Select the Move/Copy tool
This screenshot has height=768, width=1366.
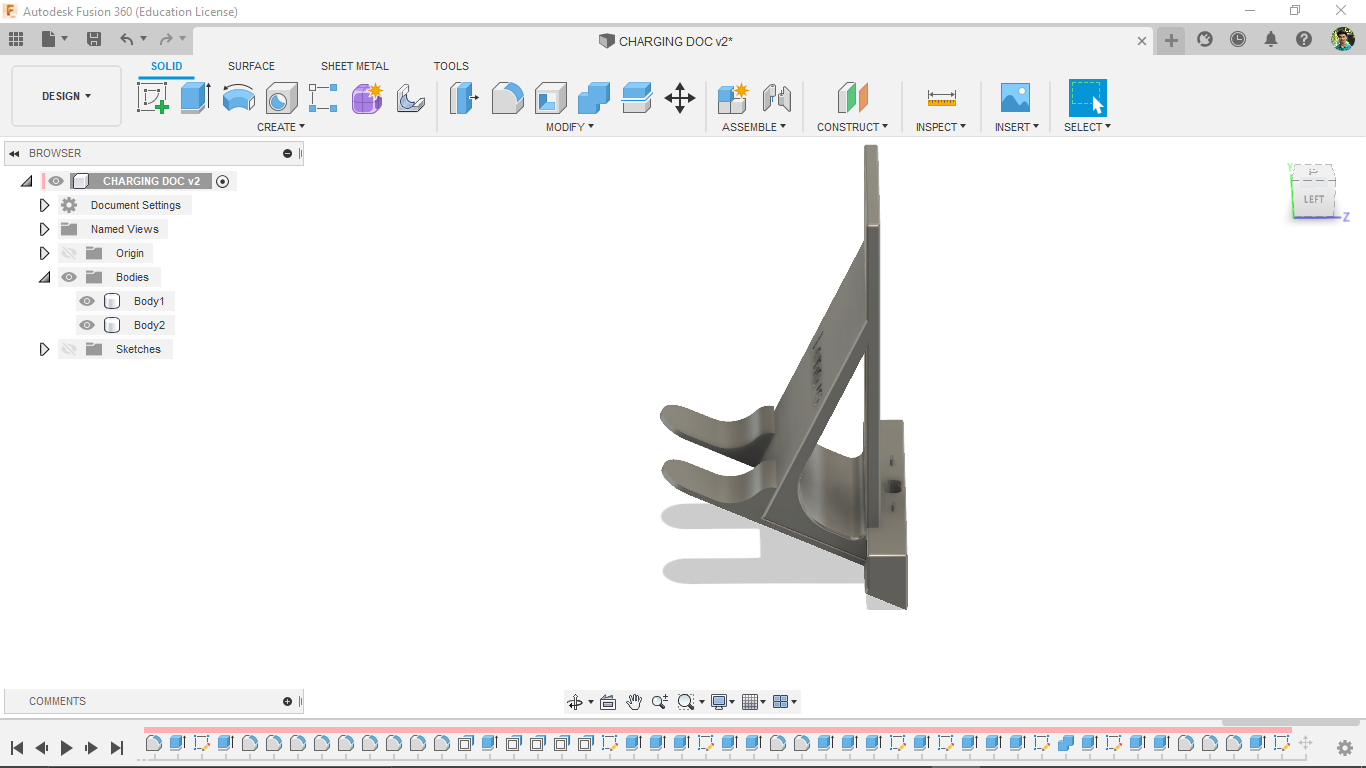(x=680, y=98)
